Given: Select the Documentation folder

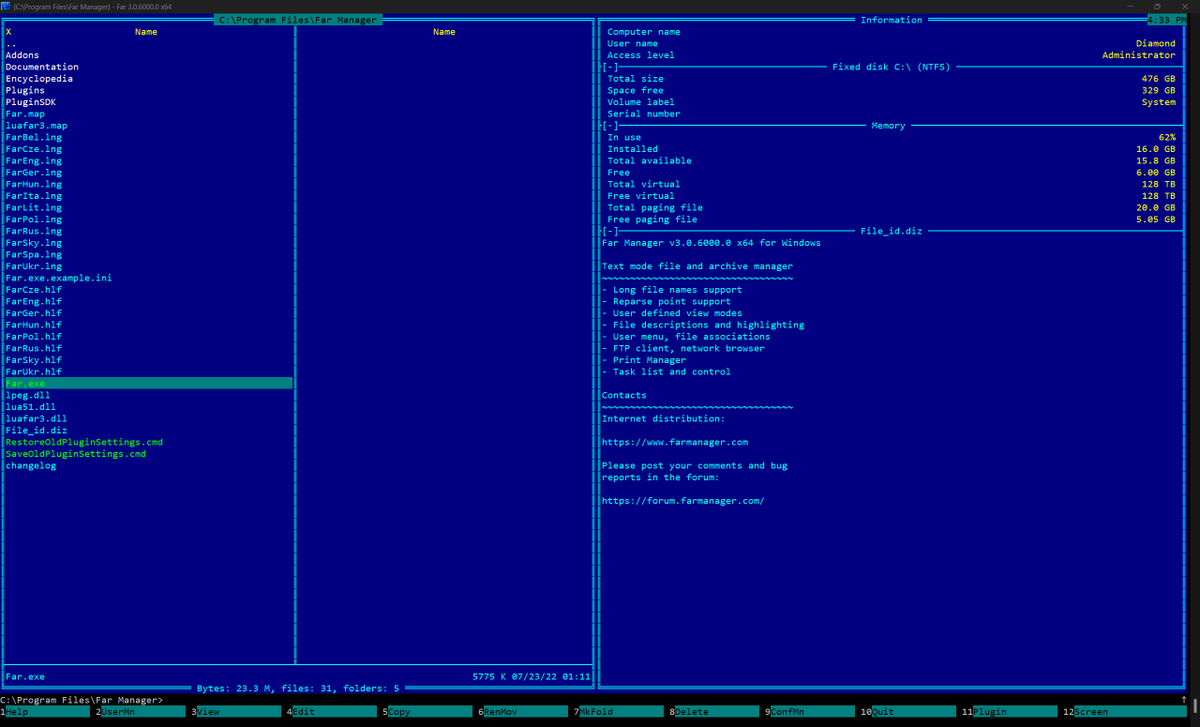Looking at the screenshot, I should tap(148, 67).
